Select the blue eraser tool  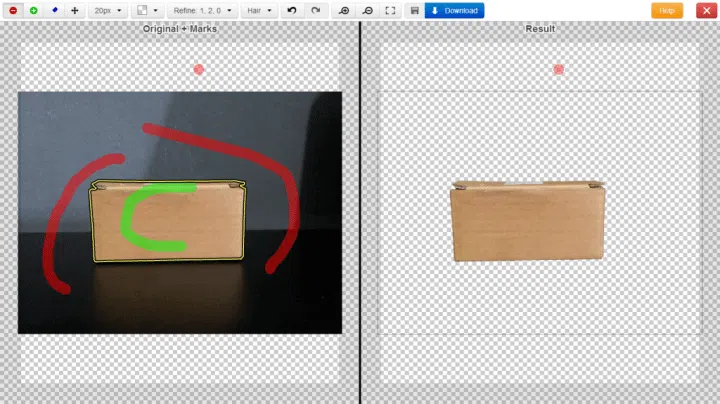click(x=55, y=11)
